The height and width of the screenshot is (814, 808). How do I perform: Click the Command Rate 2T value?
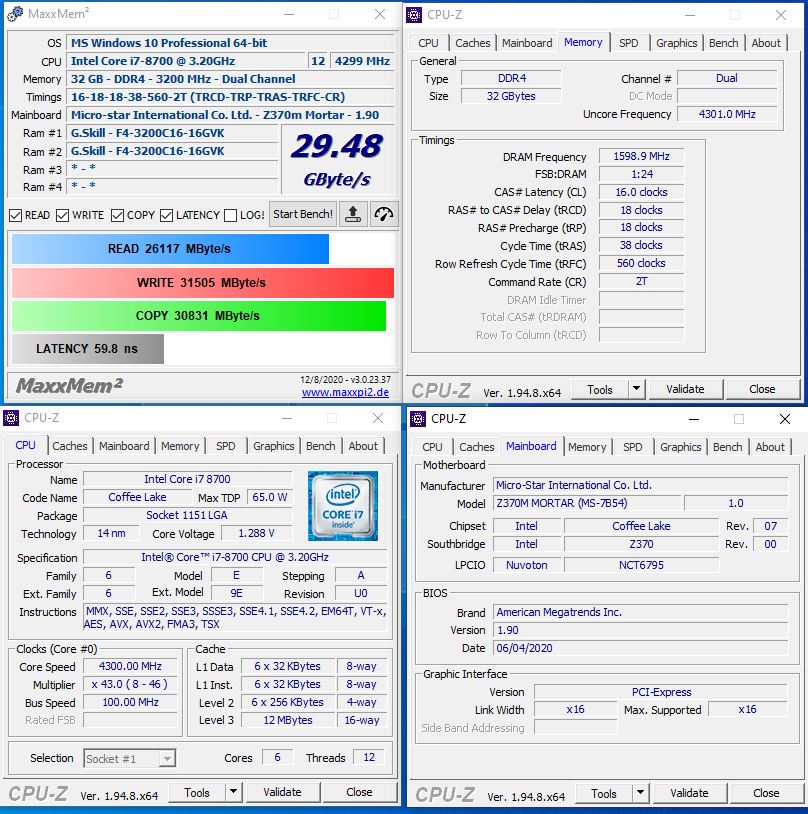point(641,281)
